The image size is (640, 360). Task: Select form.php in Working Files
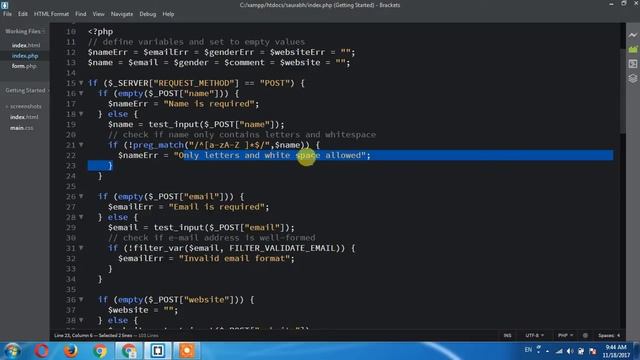point(24,66)
